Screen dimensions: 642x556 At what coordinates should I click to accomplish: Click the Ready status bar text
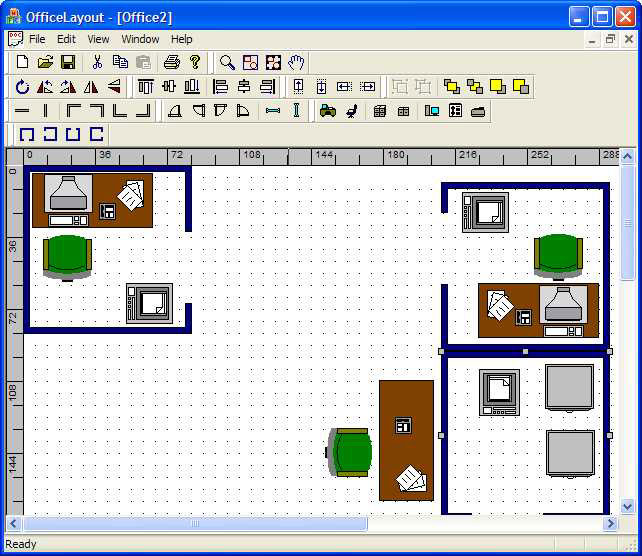(x=21, y=544)
